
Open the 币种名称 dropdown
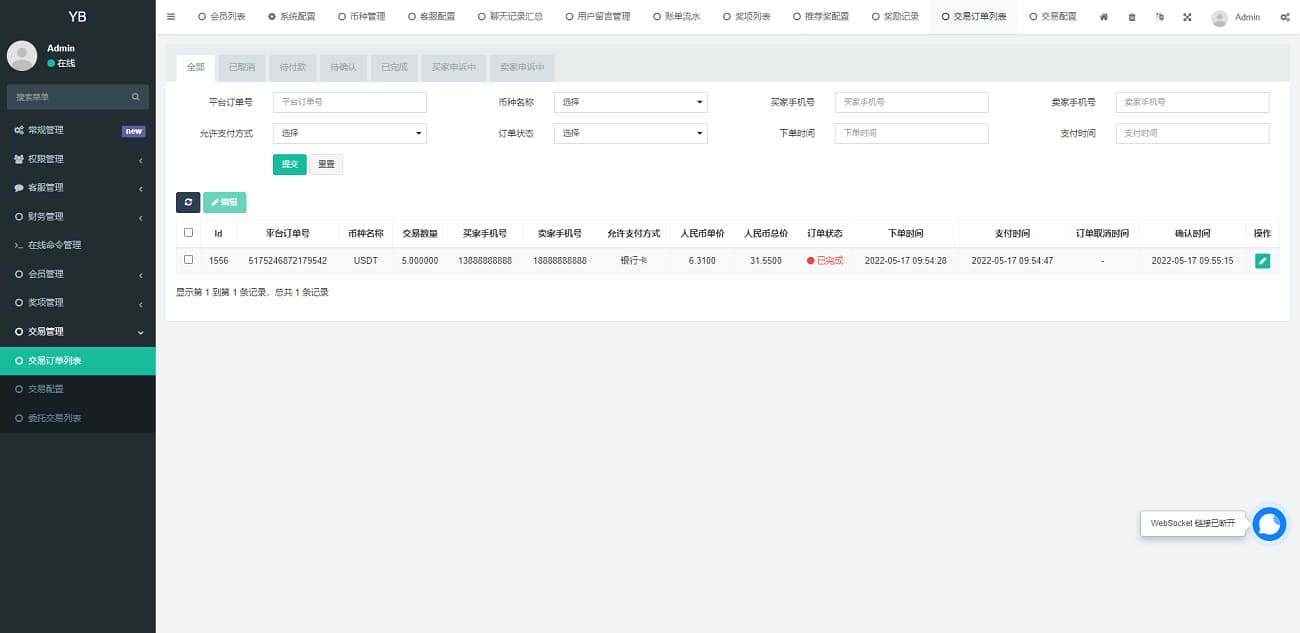coord(630,102)
